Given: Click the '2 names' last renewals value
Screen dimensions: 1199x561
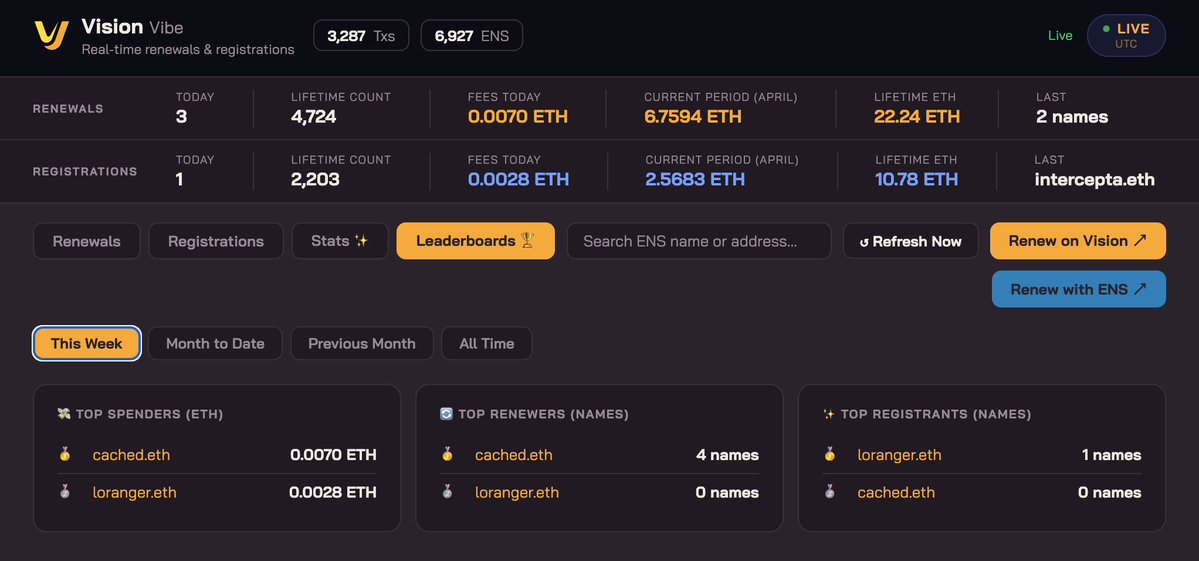Looking at the screenshot, I should point(1072,117).
